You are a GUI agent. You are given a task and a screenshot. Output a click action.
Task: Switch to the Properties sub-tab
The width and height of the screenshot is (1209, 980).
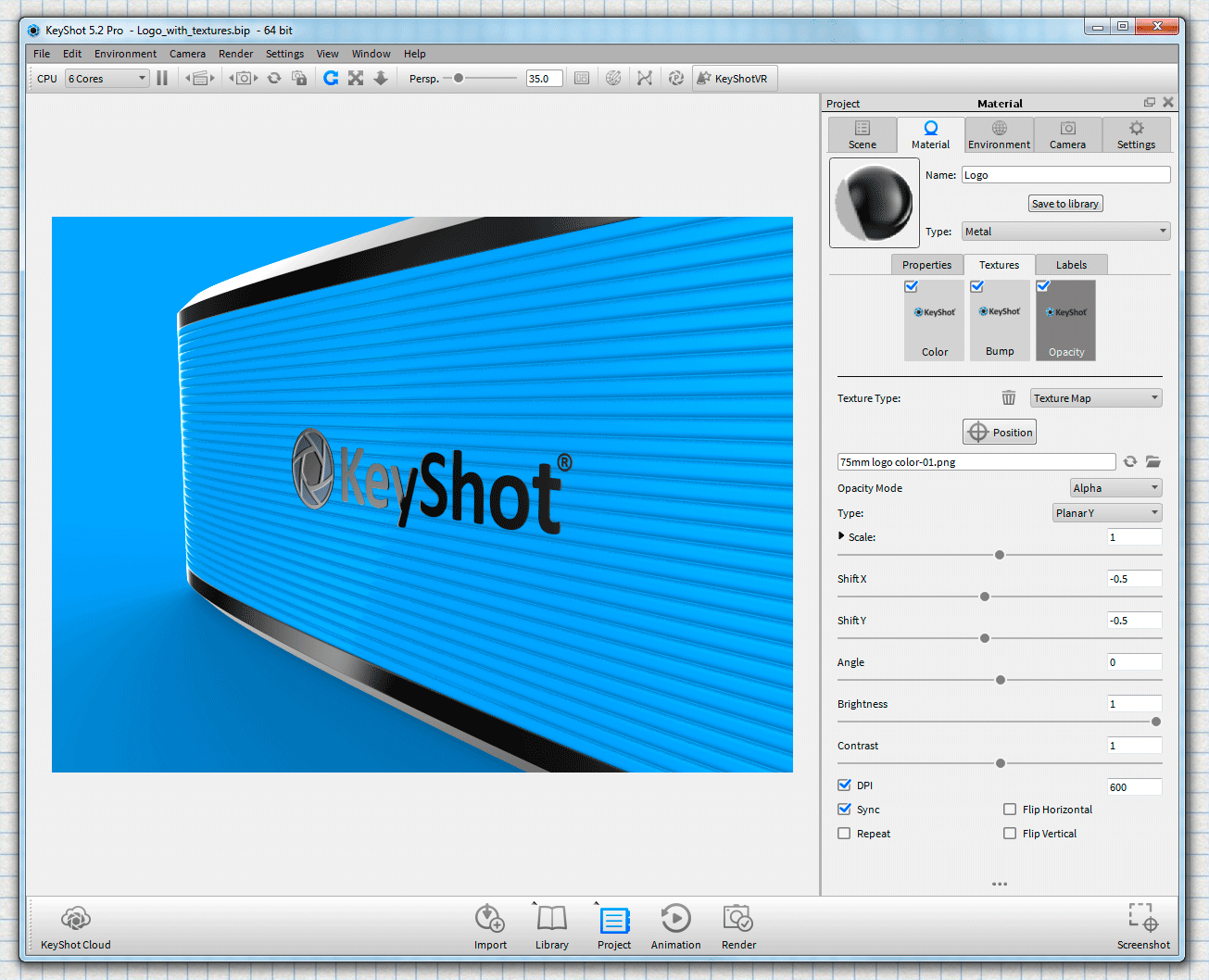point(926,265)
